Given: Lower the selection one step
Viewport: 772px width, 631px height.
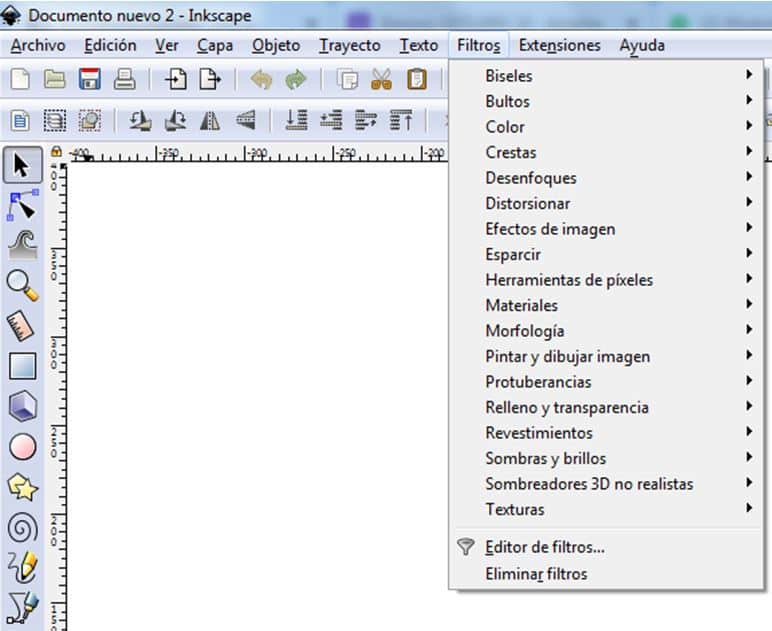Looking at the screenshot, I should coord(331,120).
